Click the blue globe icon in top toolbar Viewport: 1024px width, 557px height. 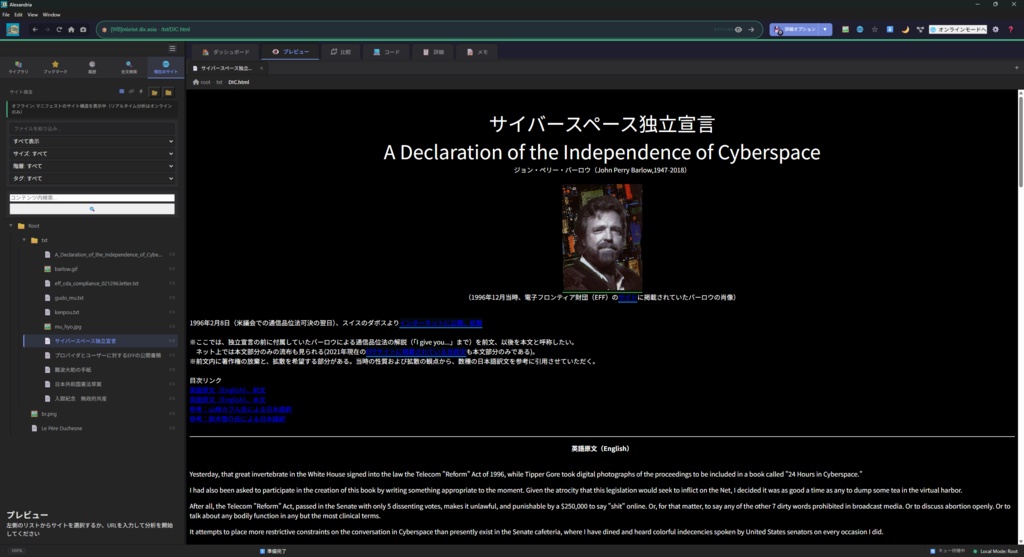[859, 29]
